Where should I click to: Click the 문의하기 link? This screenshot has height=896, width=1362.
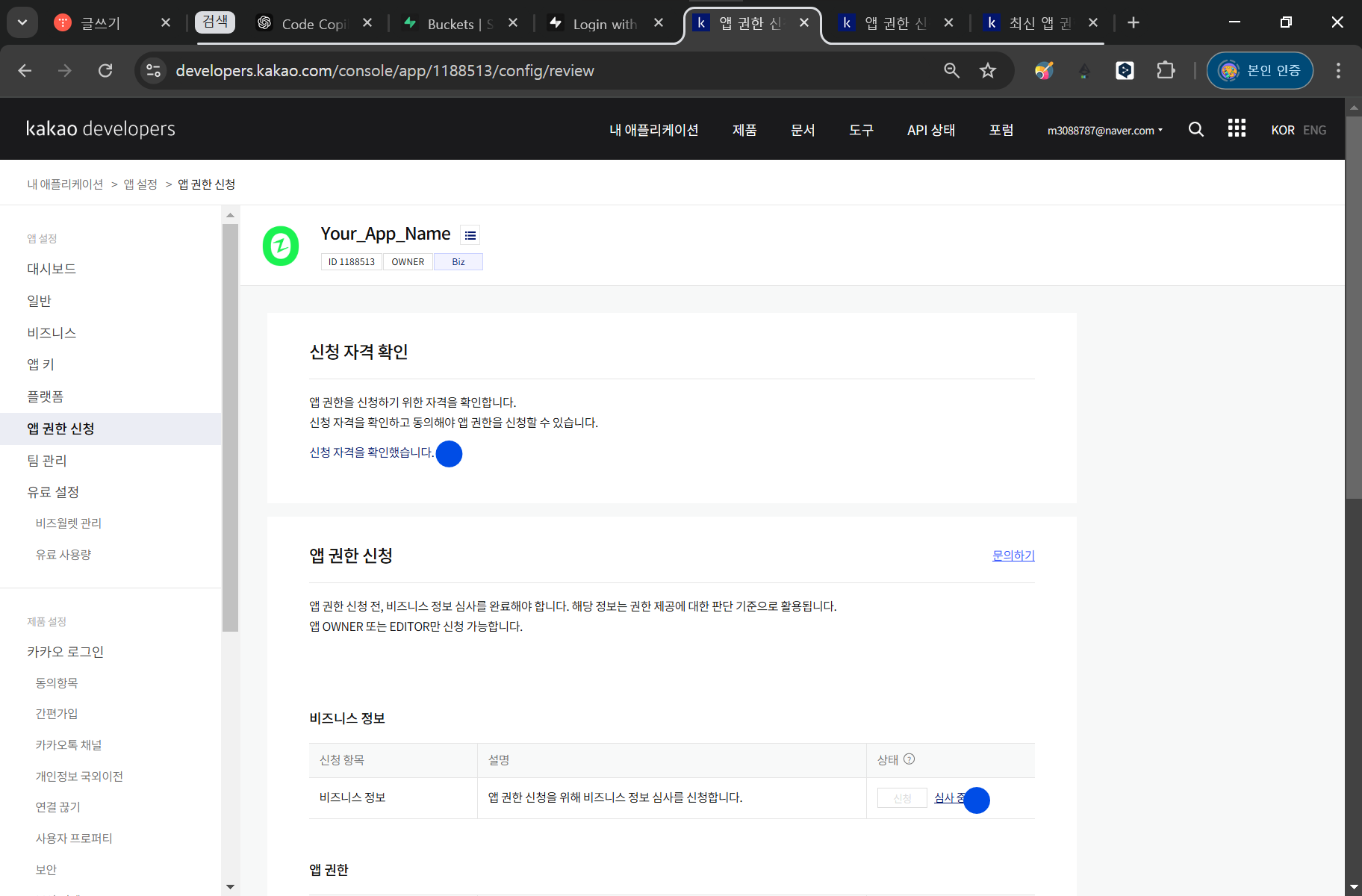point(1013,556)
